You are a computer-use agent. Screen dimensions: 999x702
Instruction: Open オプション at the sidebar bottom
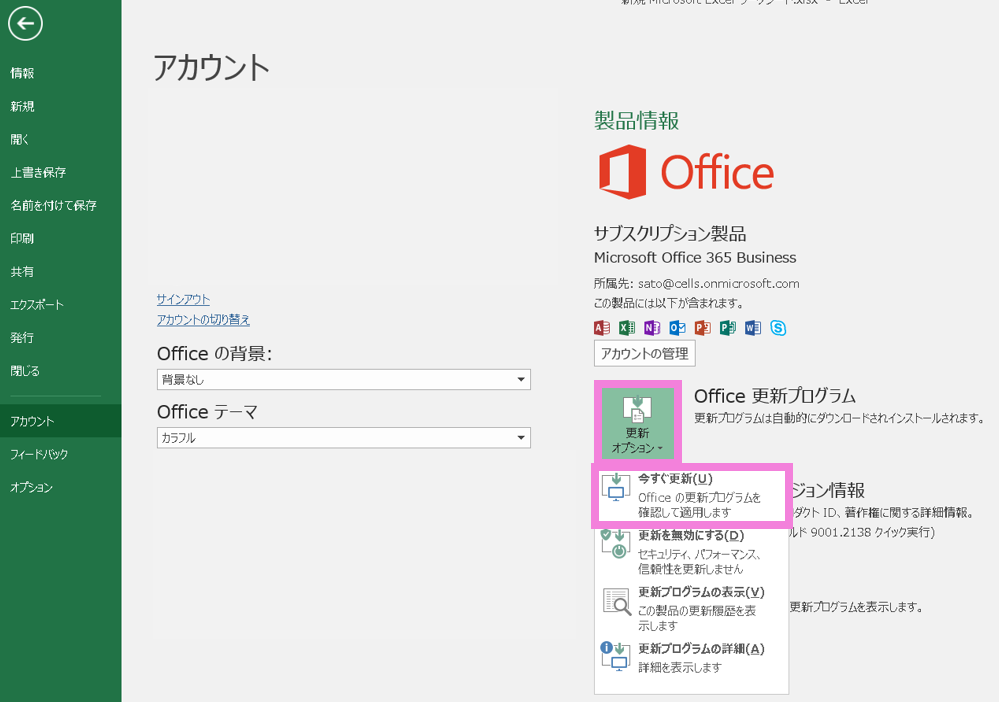point(31,487)
